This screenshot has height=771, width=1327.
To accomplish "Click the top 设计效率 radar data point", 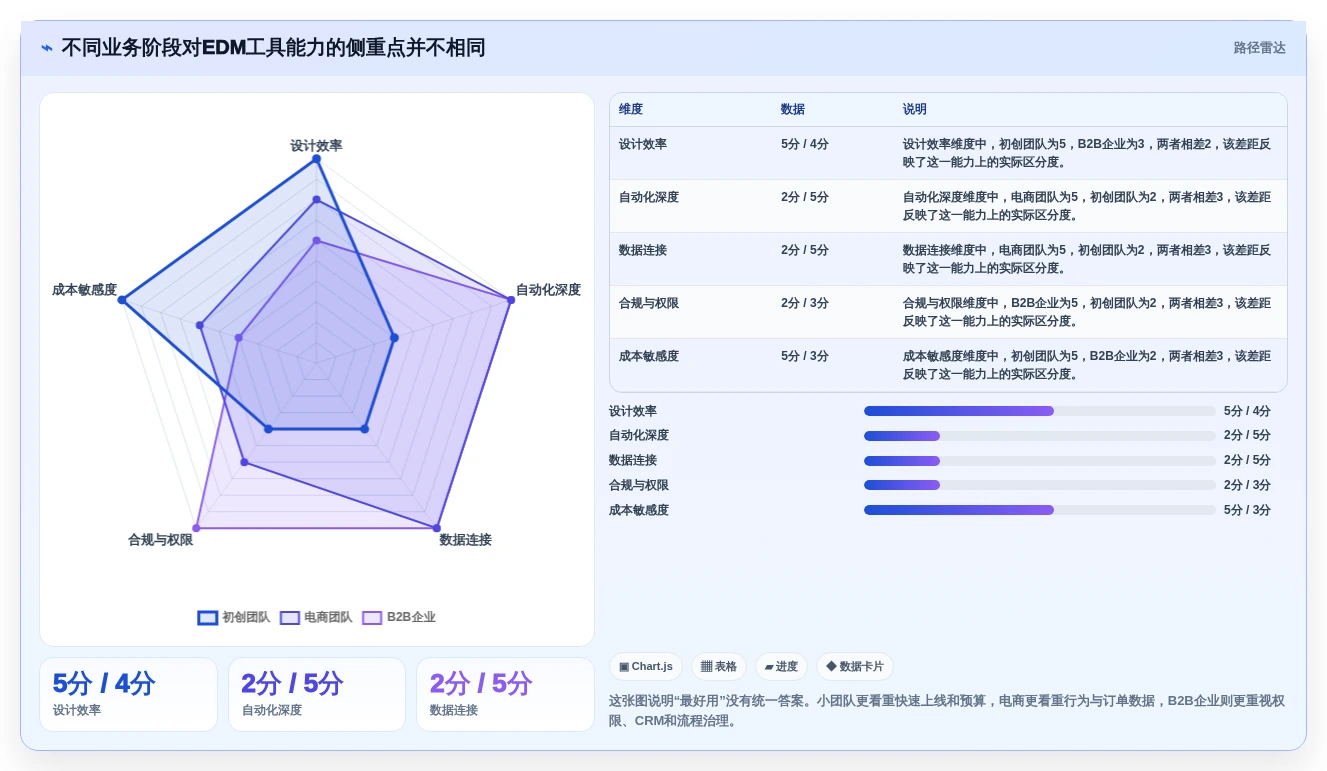I will click(316, 159).
